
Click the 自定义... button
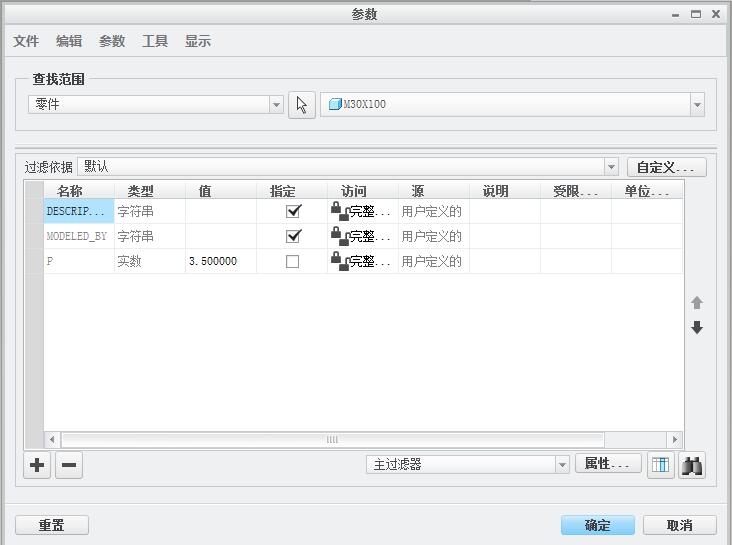point(666,167)
